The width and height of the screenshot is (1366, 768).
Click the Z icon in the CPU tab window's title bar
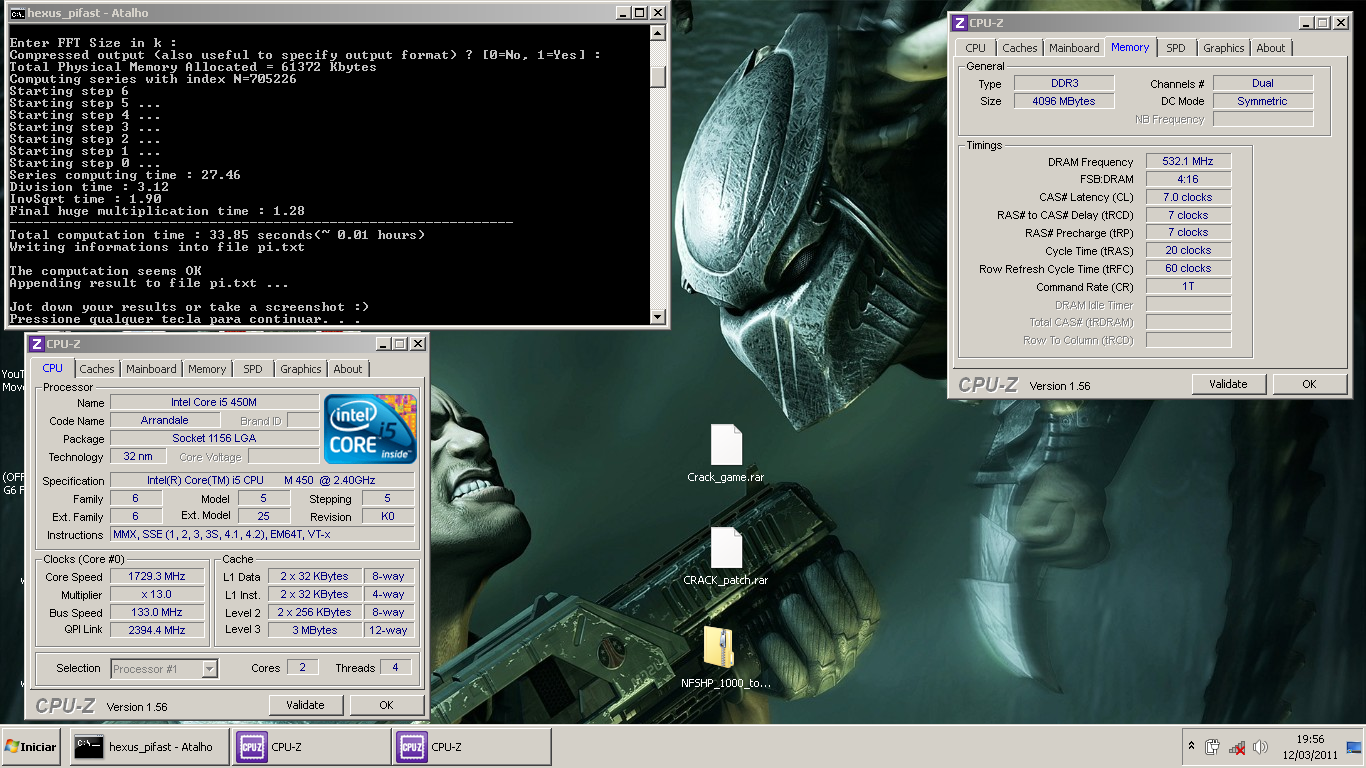pyautogui.click(x=37, y=344)
